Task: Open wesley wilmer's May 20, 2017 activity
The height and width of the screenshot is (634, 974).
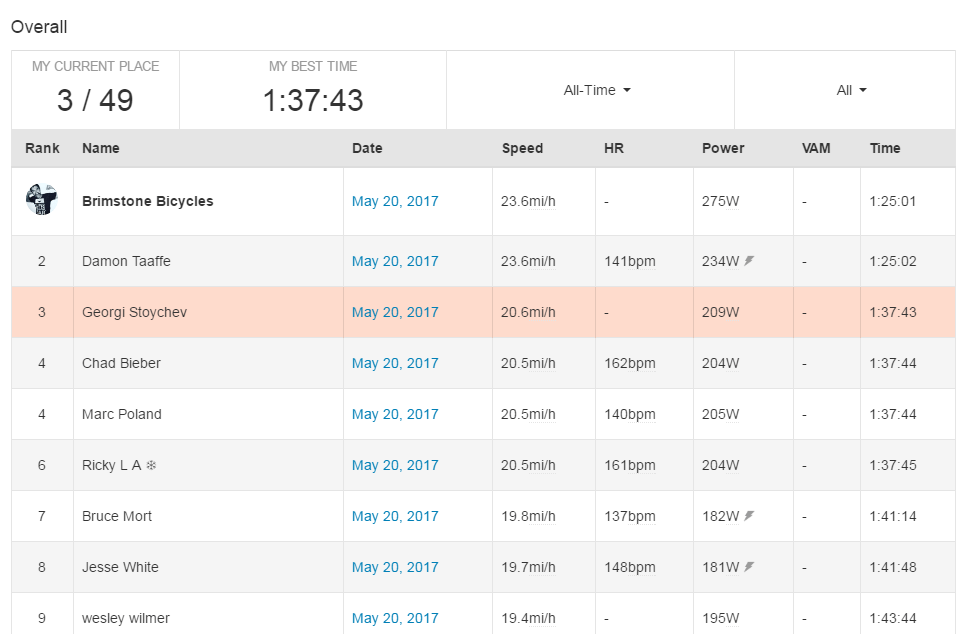Action: pos(395,618)
